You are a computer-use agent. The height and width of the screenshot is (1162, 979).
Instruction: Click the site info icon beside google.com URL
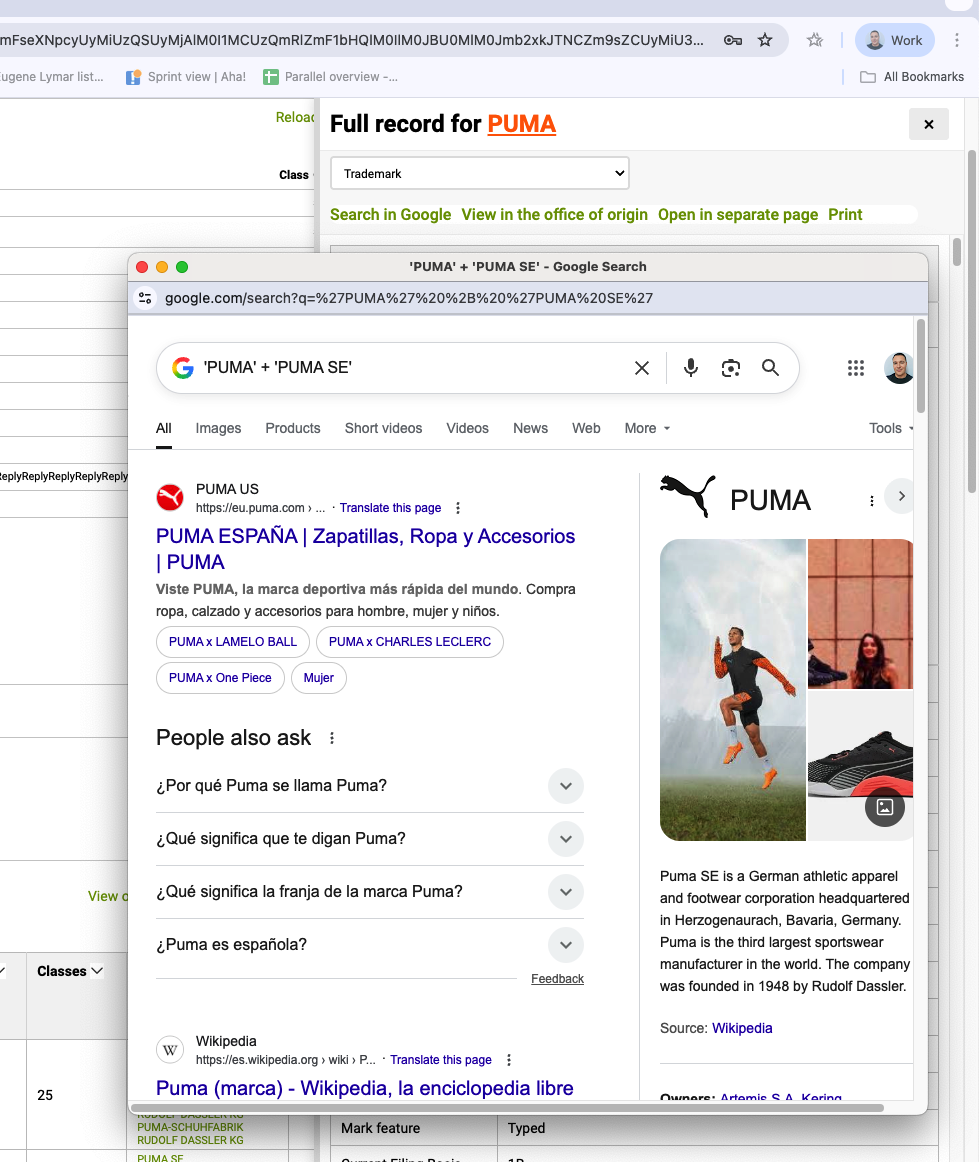(146, 298)
